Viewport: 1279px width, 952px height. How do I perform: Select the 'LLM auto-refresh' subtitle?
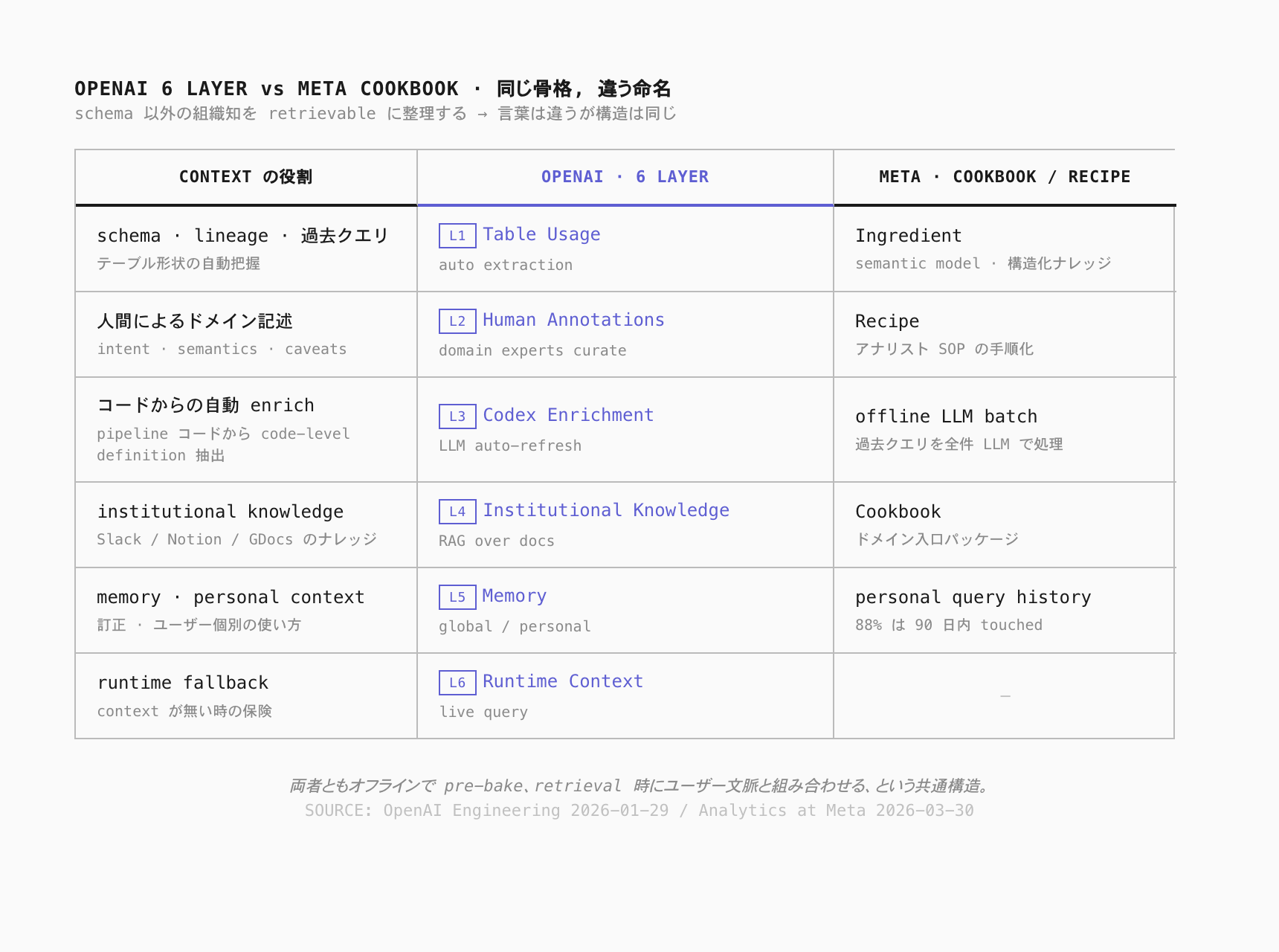point(510,446)
